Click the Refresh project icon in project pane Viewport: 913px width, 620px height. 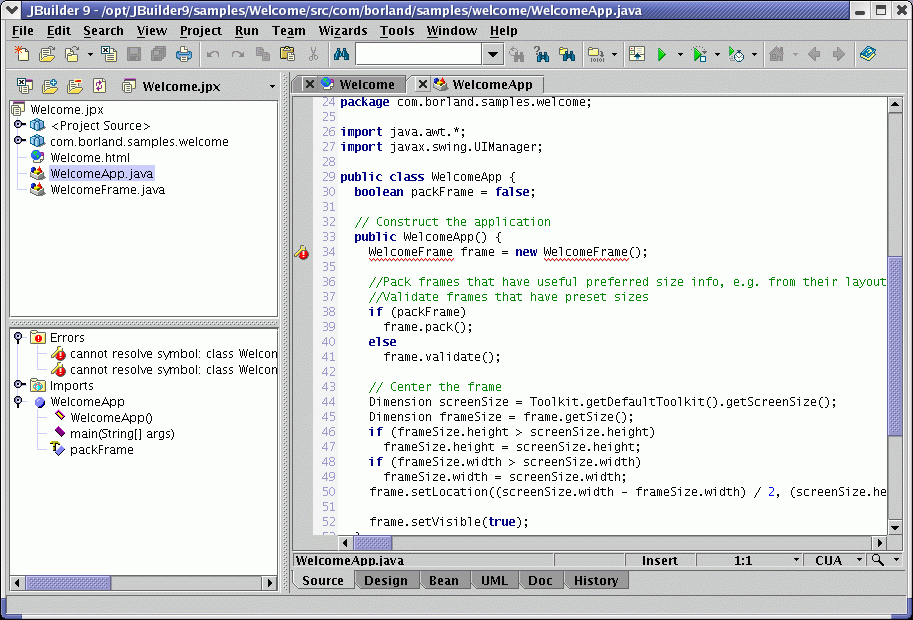coord(99,86)
